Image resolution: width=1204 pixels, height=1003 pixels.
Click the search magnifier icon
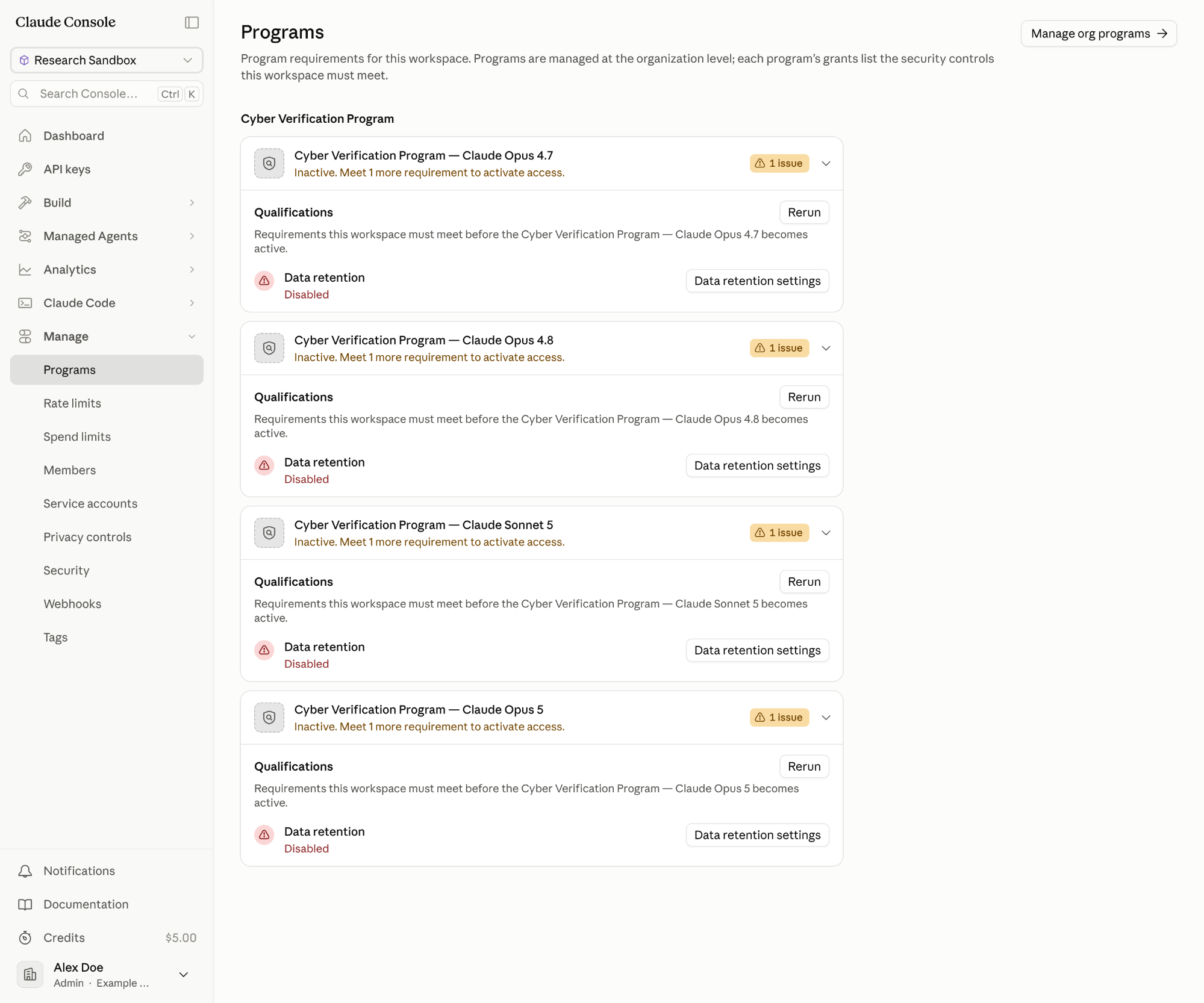pos(24,94)
